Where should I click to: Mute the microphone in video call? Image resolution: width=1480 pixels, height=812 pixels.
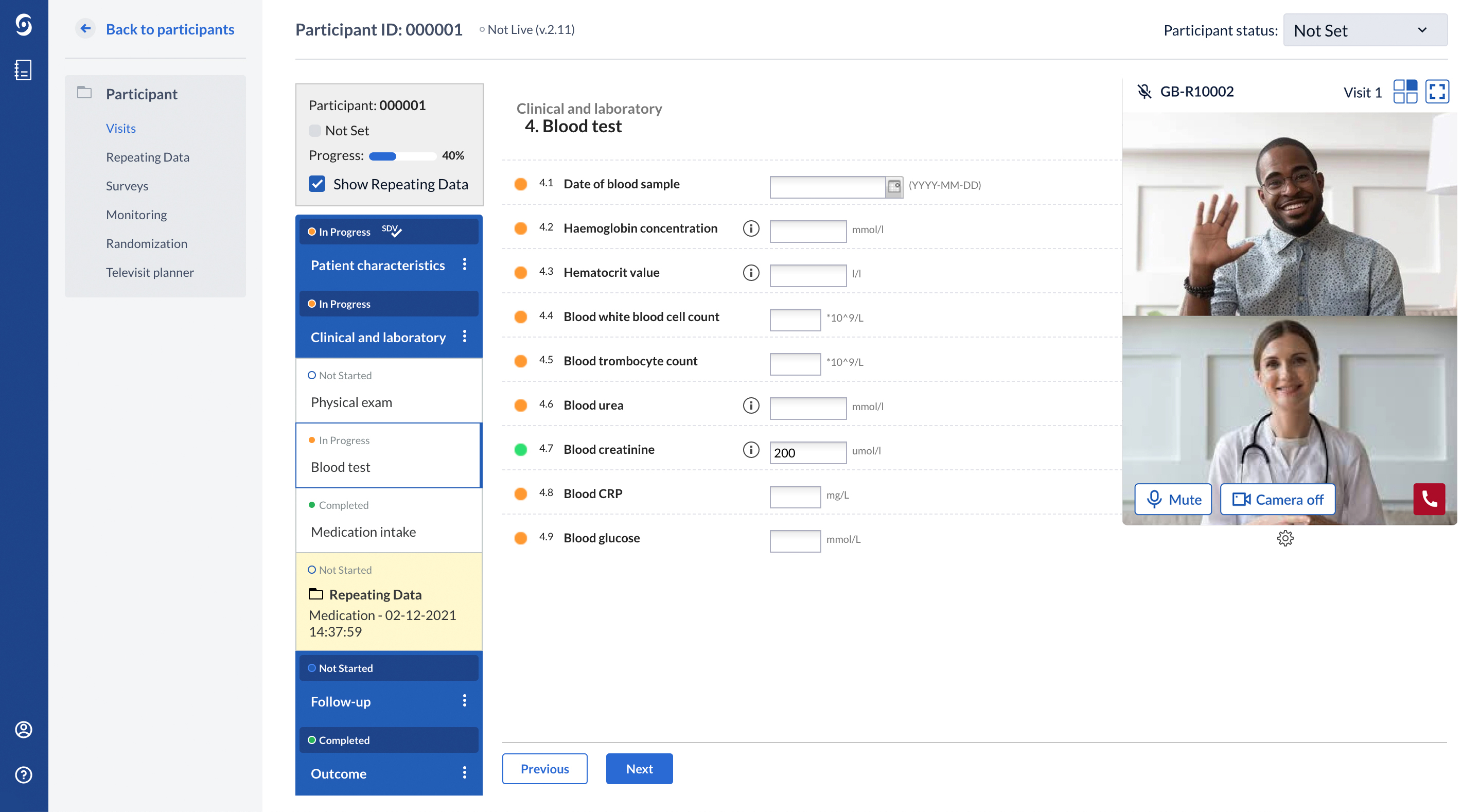pyautogui.click(x=1173, y=499)
